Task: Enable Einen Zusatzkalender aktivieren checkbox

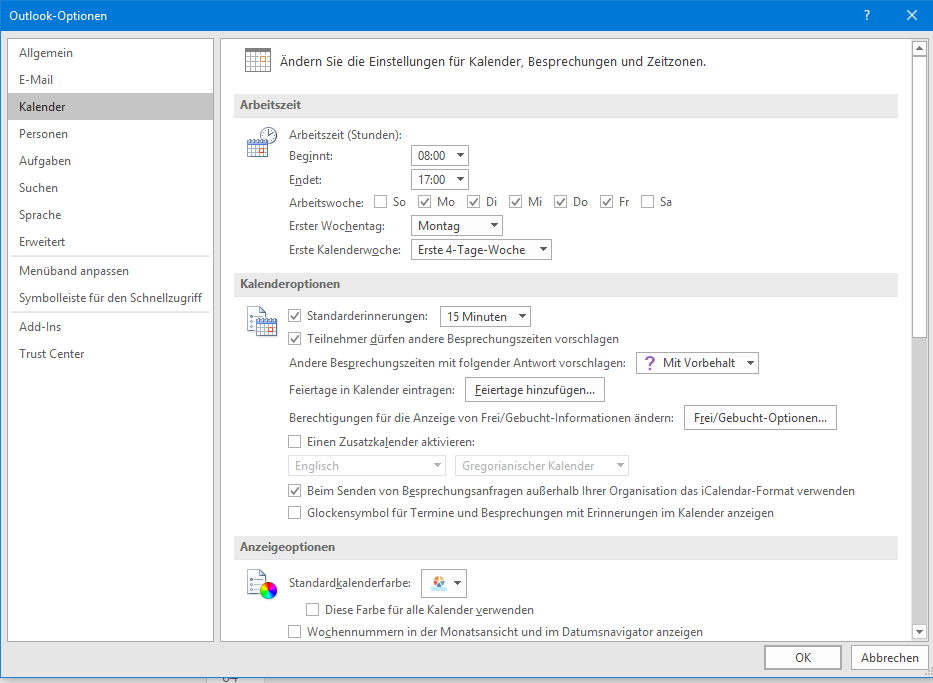Action: 295,441
